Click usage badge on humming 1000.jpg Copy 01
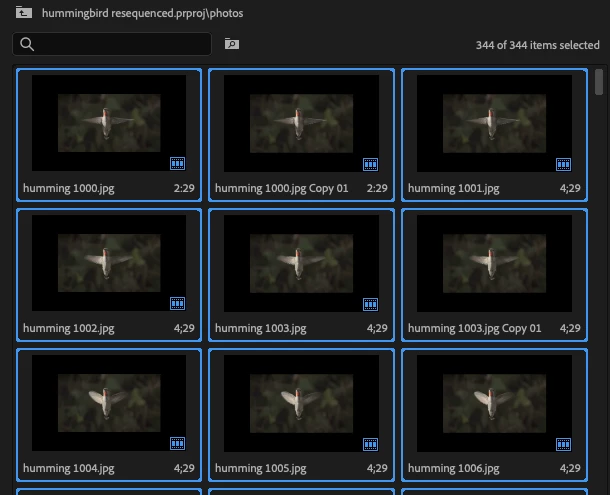The image size is (610, 495). [x=370, y=164]
